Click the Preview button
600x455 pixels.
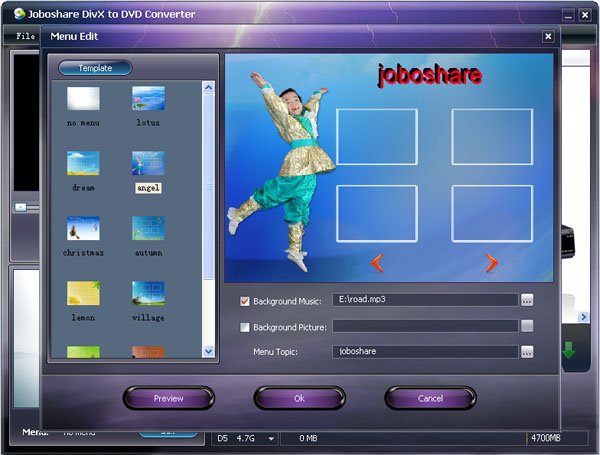169,398
